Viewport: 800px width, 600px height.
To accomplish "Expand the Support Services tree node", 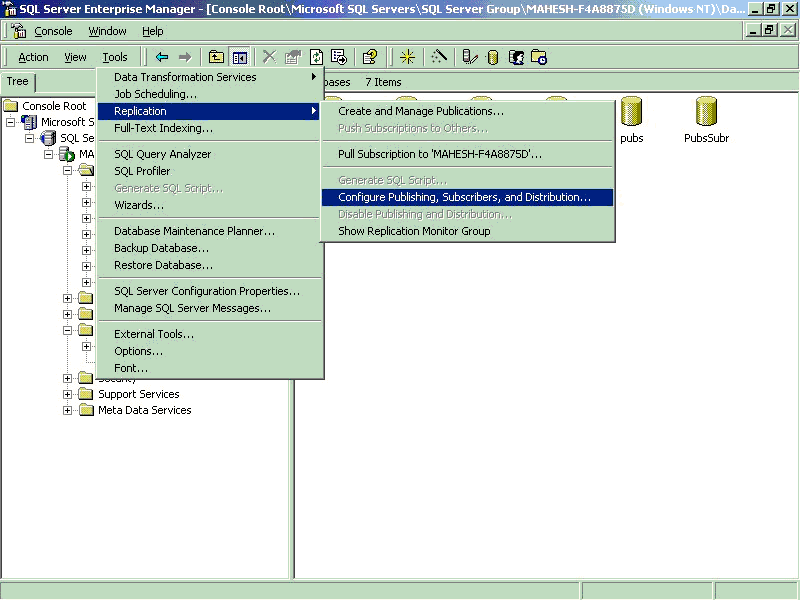I will (67, 394).
